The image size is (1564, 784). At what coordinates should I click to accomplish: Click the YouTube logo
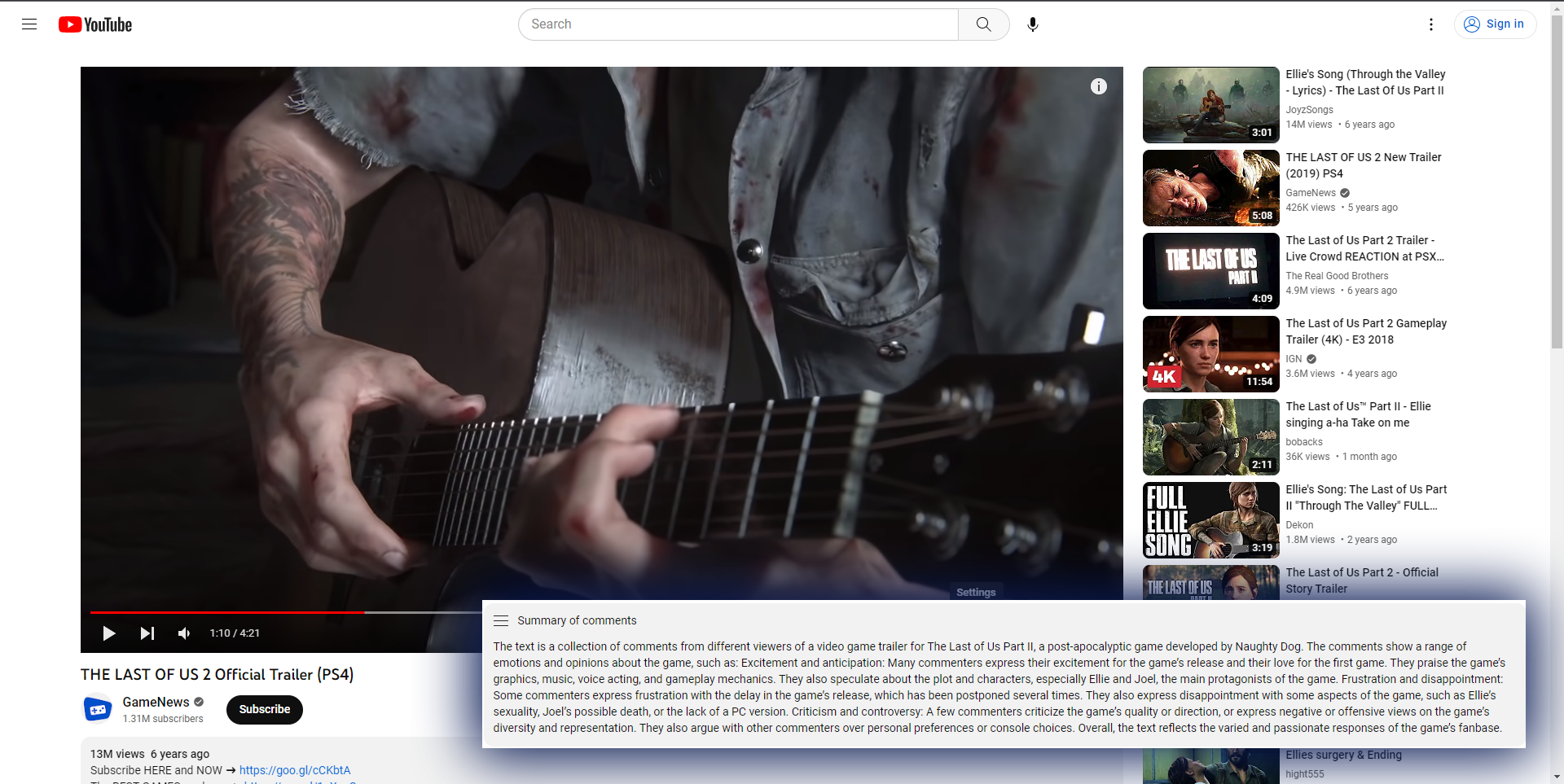click(x=95, y=24)
